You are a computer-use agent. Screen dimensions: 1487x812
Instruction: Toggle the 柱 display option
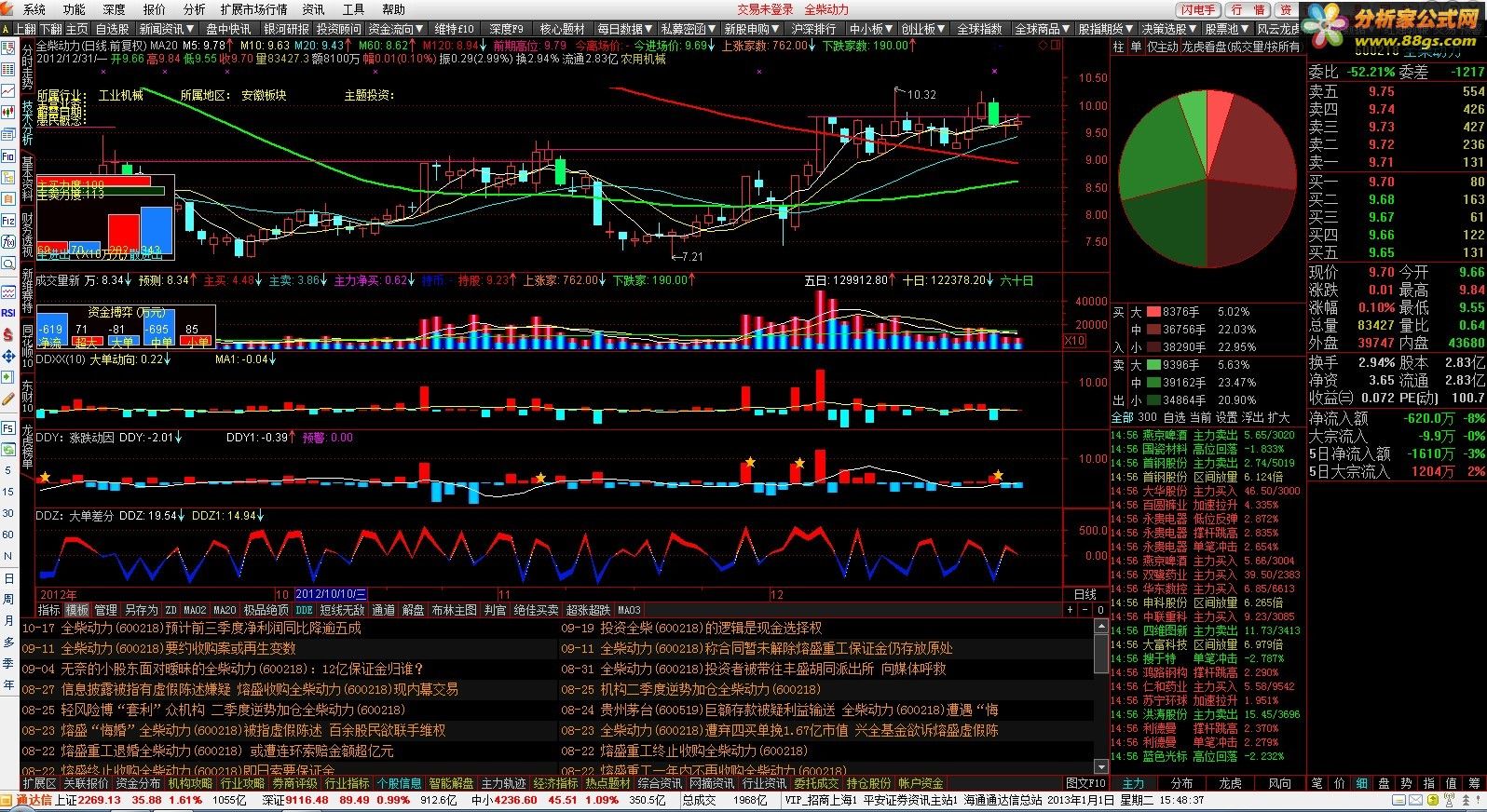[1119, 46]
